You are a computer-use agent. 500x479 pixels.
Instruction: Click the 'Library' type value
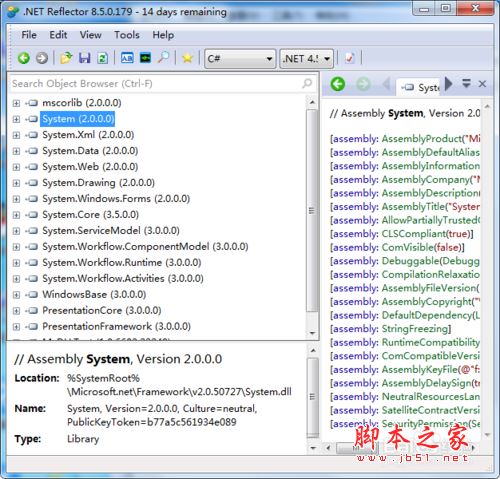(83, 439)
